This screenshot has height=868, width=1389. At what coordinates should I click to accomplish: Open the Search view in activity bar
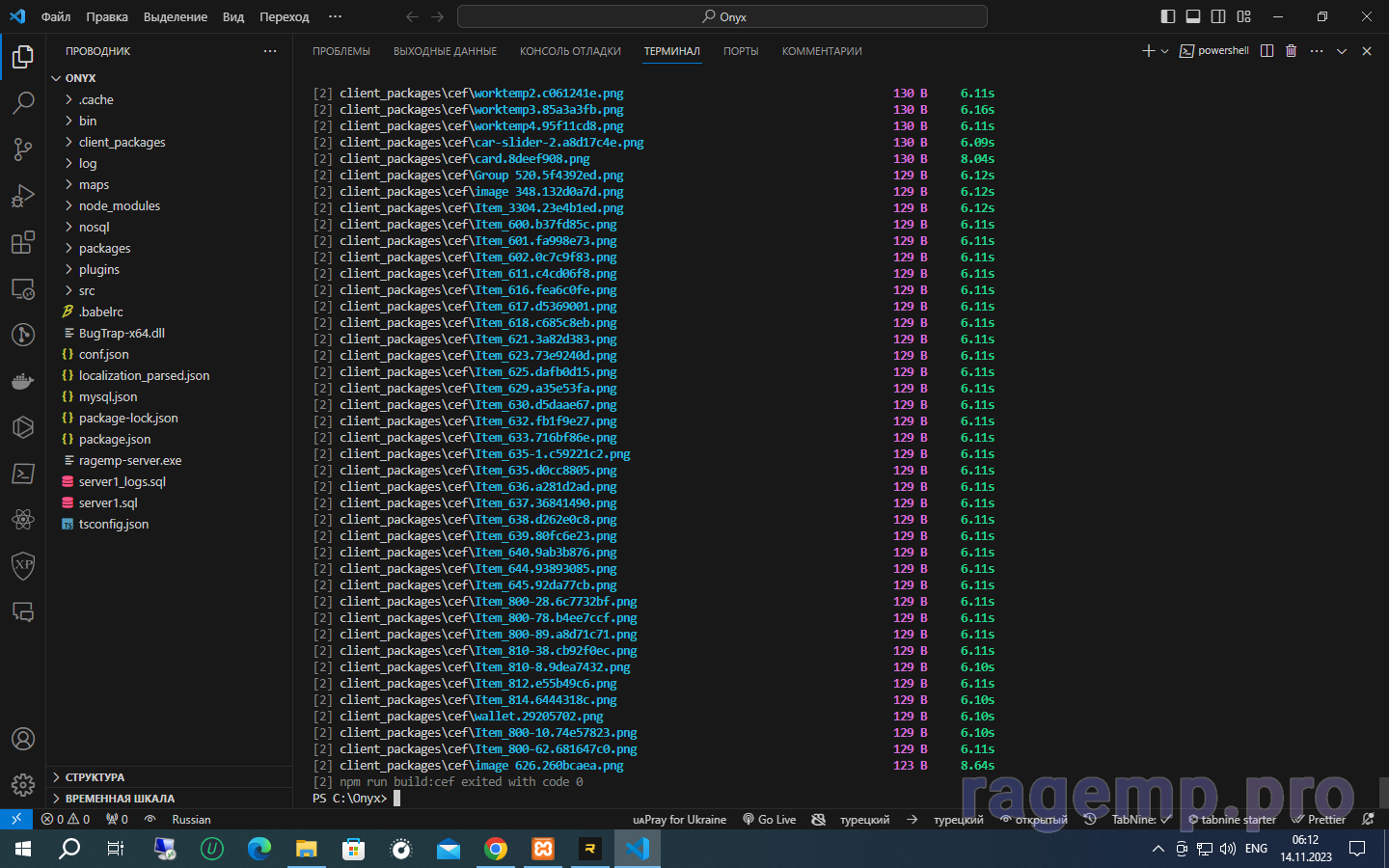coord(23,102)
